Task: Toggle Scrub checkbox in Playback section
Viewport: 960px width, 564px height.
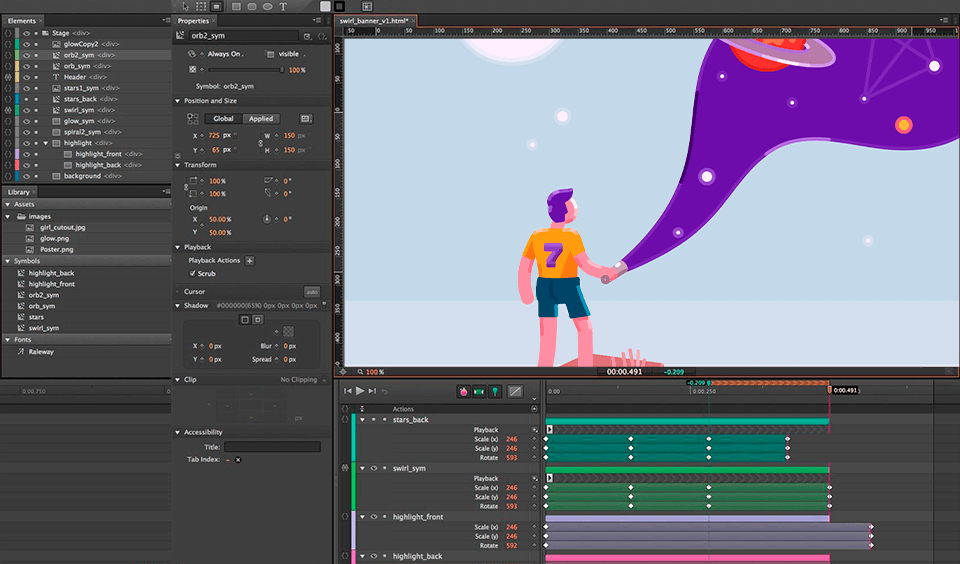Action: (192, 273)
